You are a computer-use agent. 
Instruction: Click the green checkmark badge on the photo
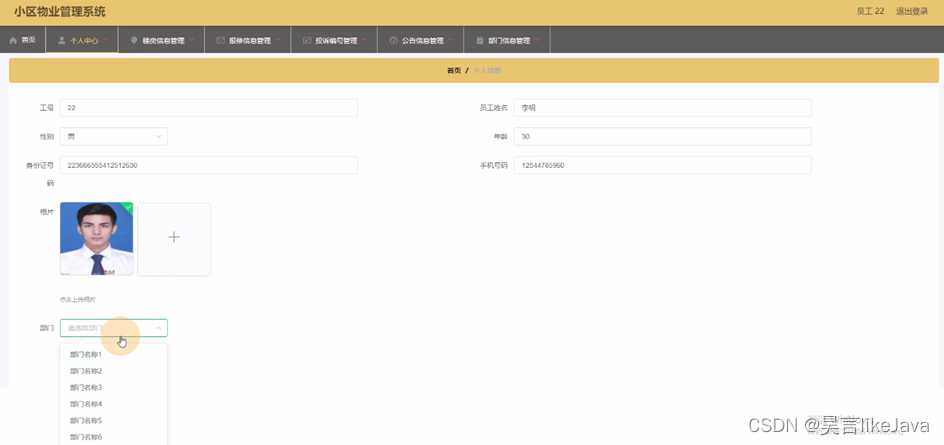pos(128,207)
